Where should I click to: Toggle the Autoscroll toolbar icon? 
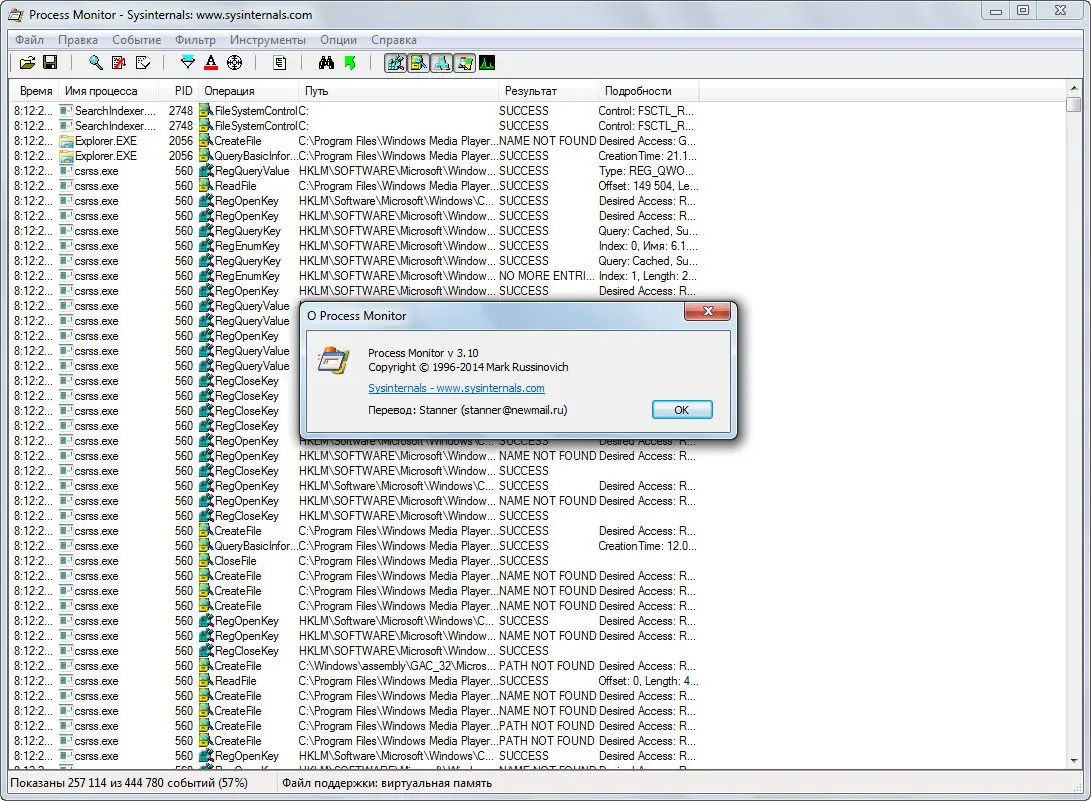tap(119, 63)
